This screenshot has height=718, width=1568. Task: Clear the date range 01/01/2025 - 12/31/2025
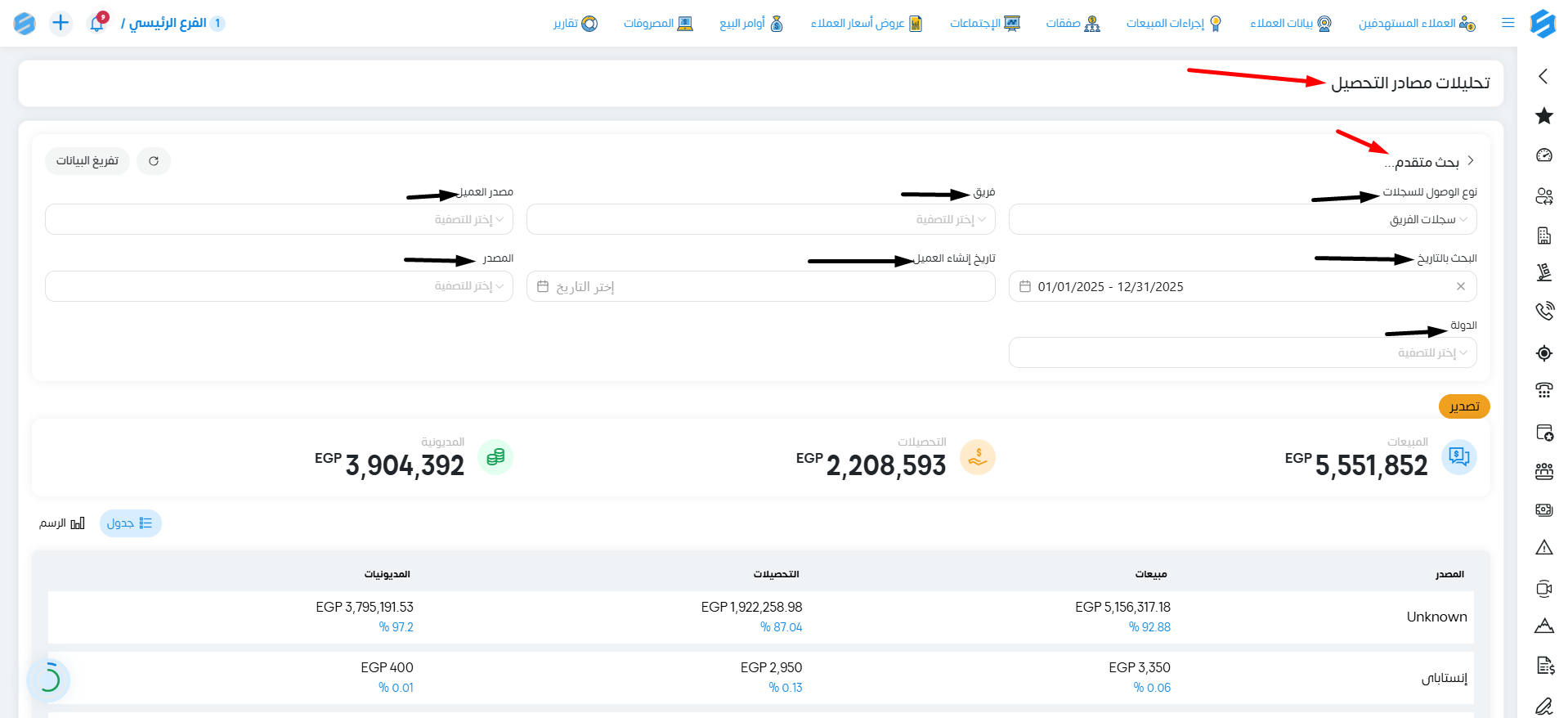pyautogui.click(x=1460, y=286)
